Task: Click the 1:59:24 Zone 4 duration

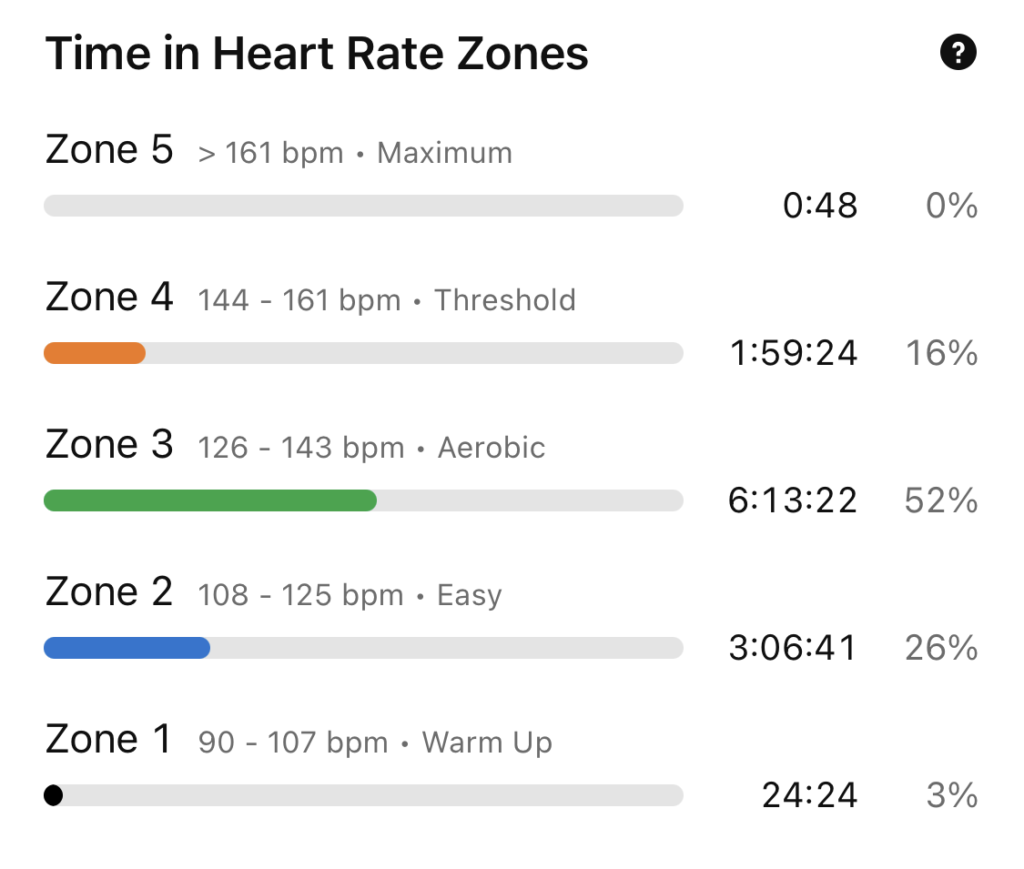Action: click(x=794, y=353)
